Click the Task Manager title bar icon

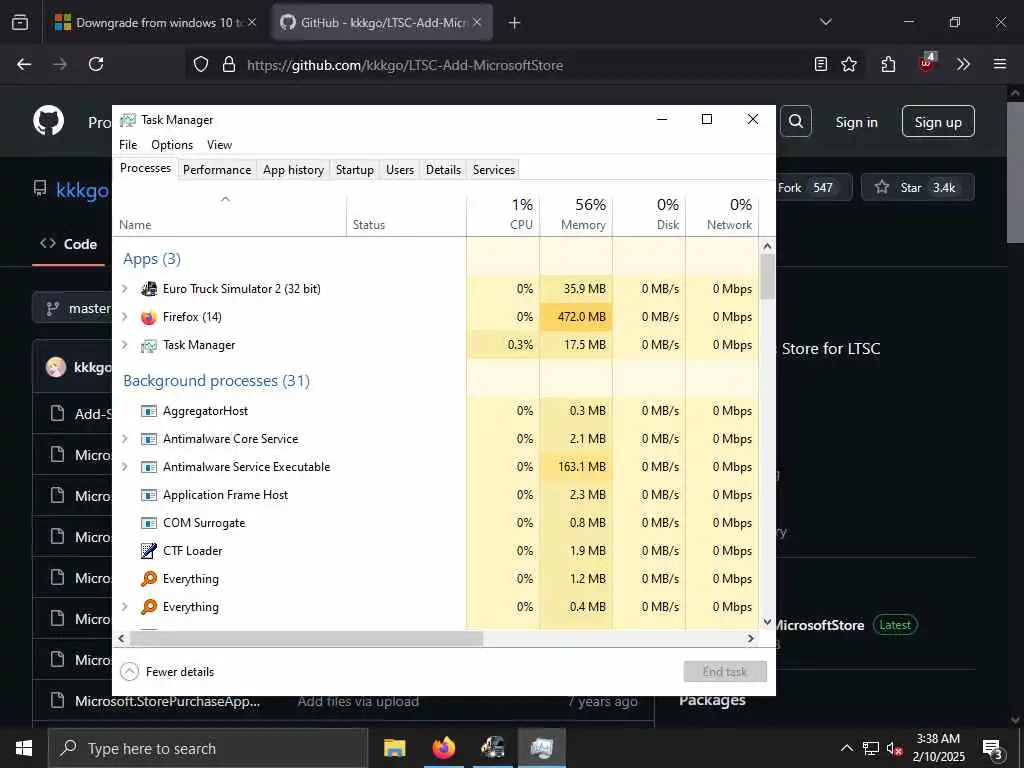pyautogui.click(x=128, y=120)
